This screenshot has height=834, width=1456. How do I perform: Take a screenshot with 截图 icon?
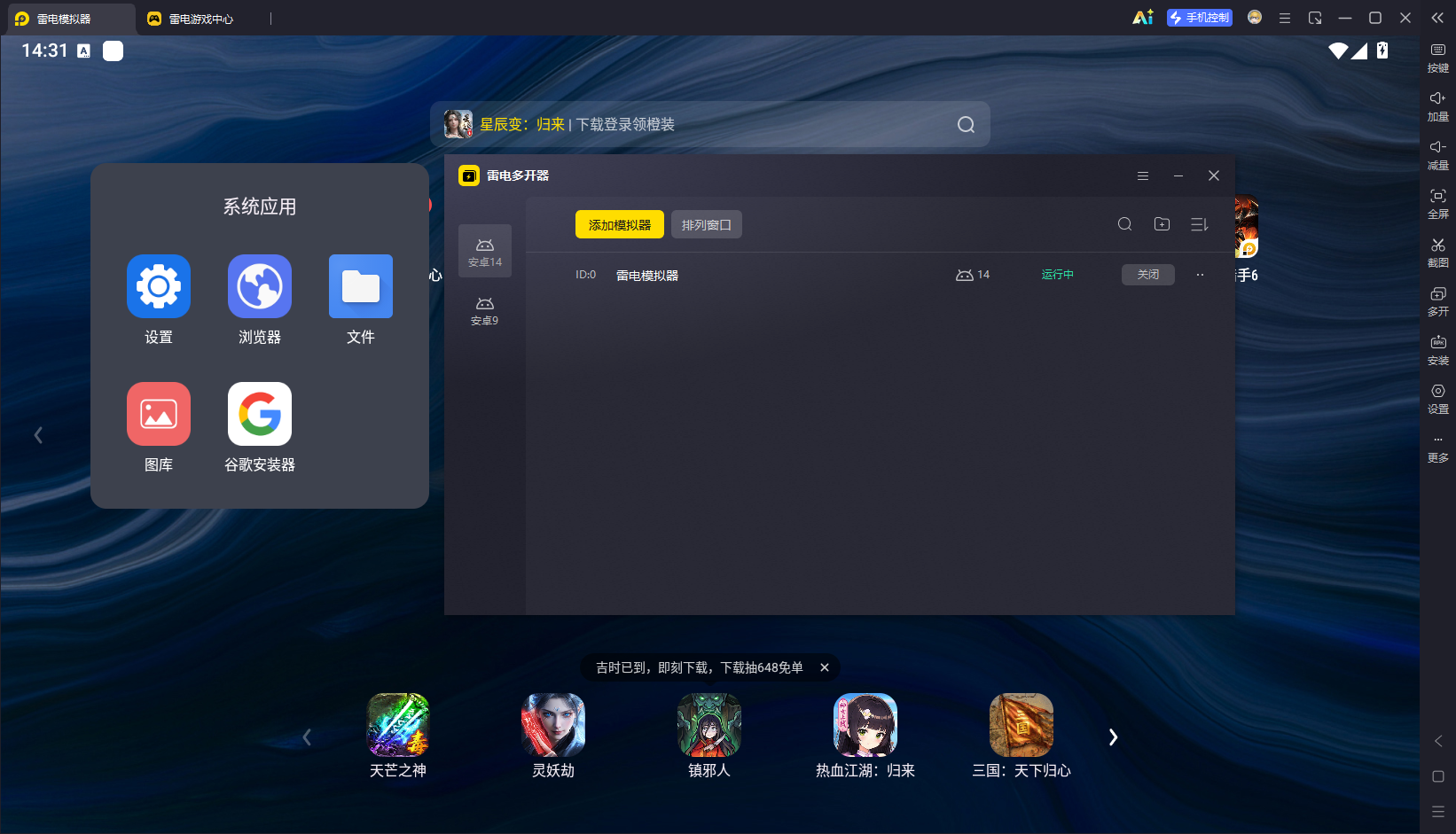coord(1438,253)
